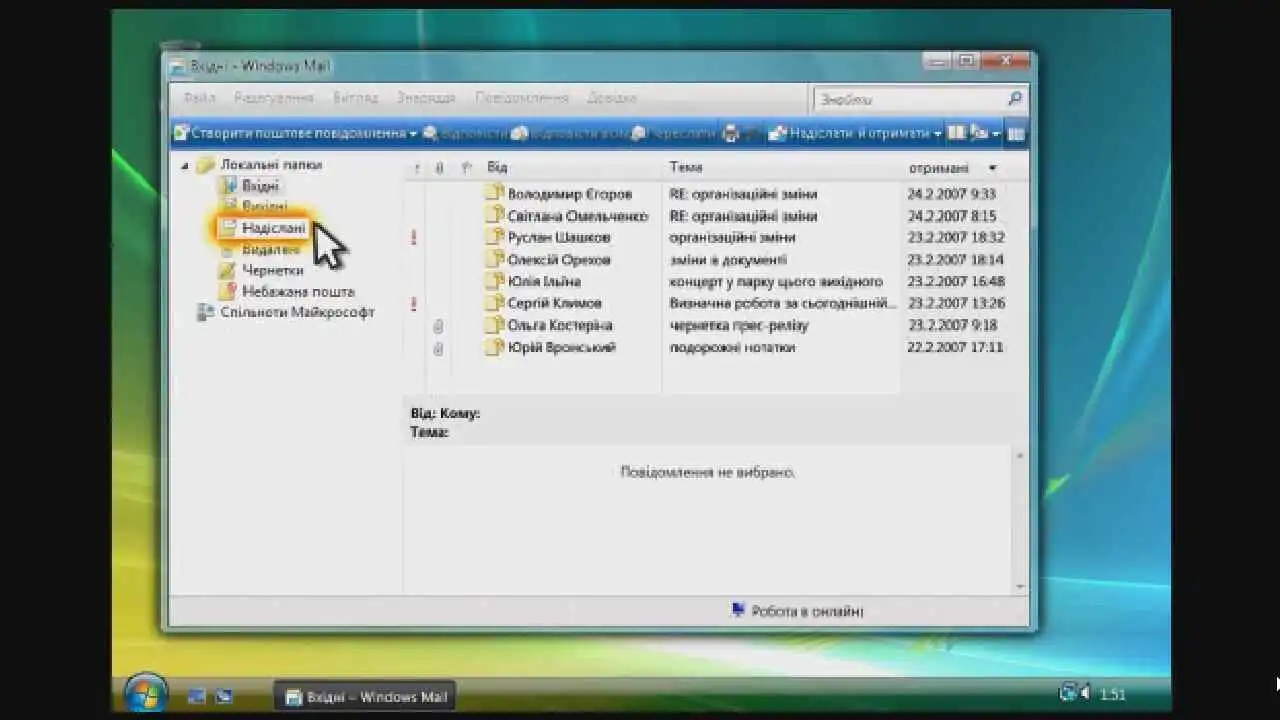This screenshot has height=720, width=1280.
Task: Open the Вхідні inbox folder
Action: (x=260, y=186)
